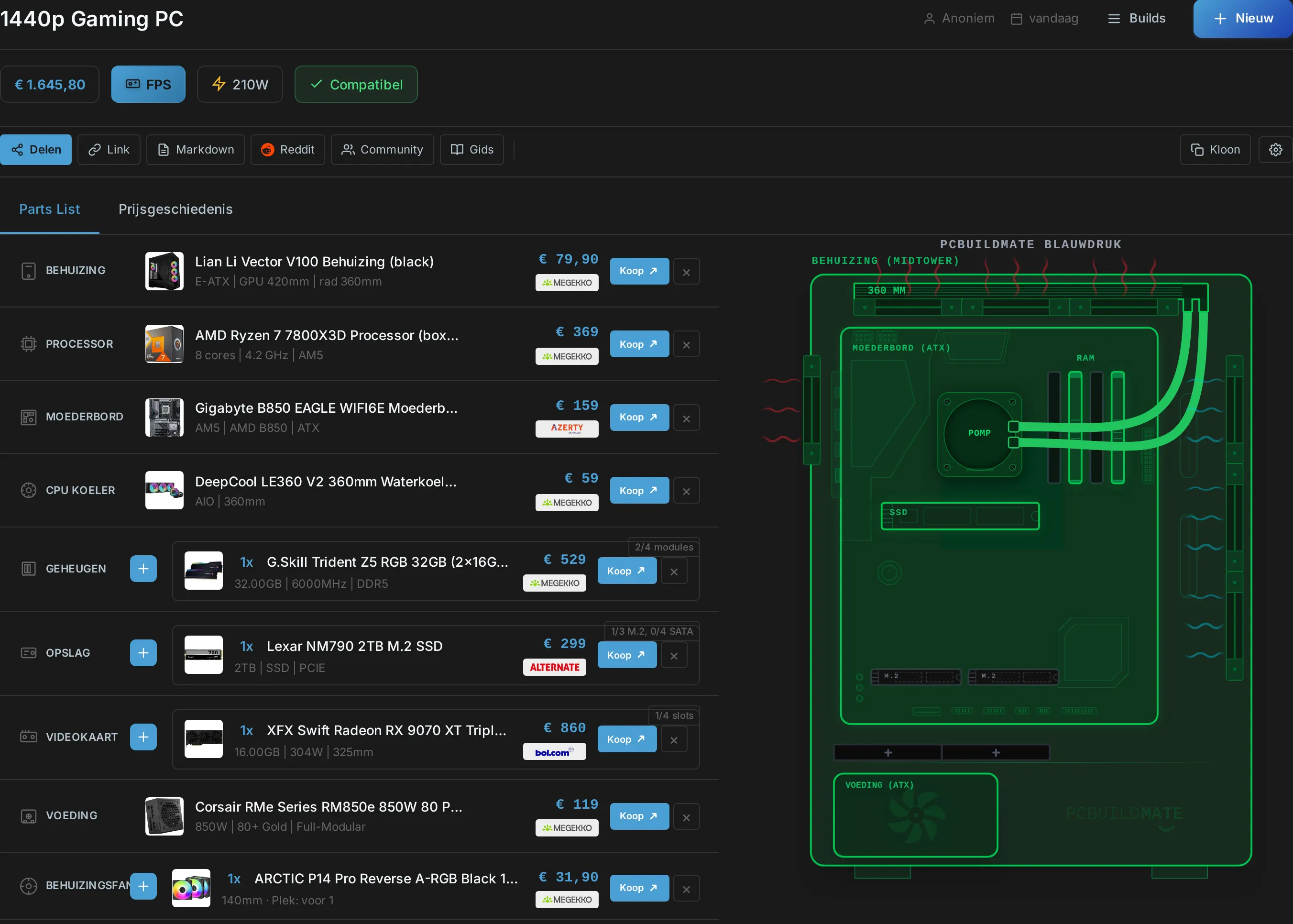
Task: Create a new build with Nieuw
Action: pyautogui.click(x=1242, y=18)
